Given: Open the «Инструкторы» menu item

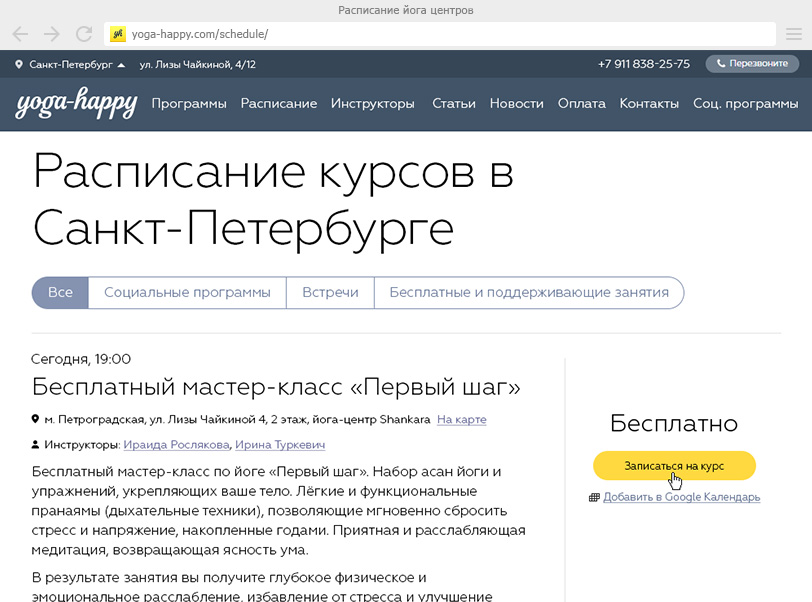Looking at the screenshot, I should coord(373,104).
